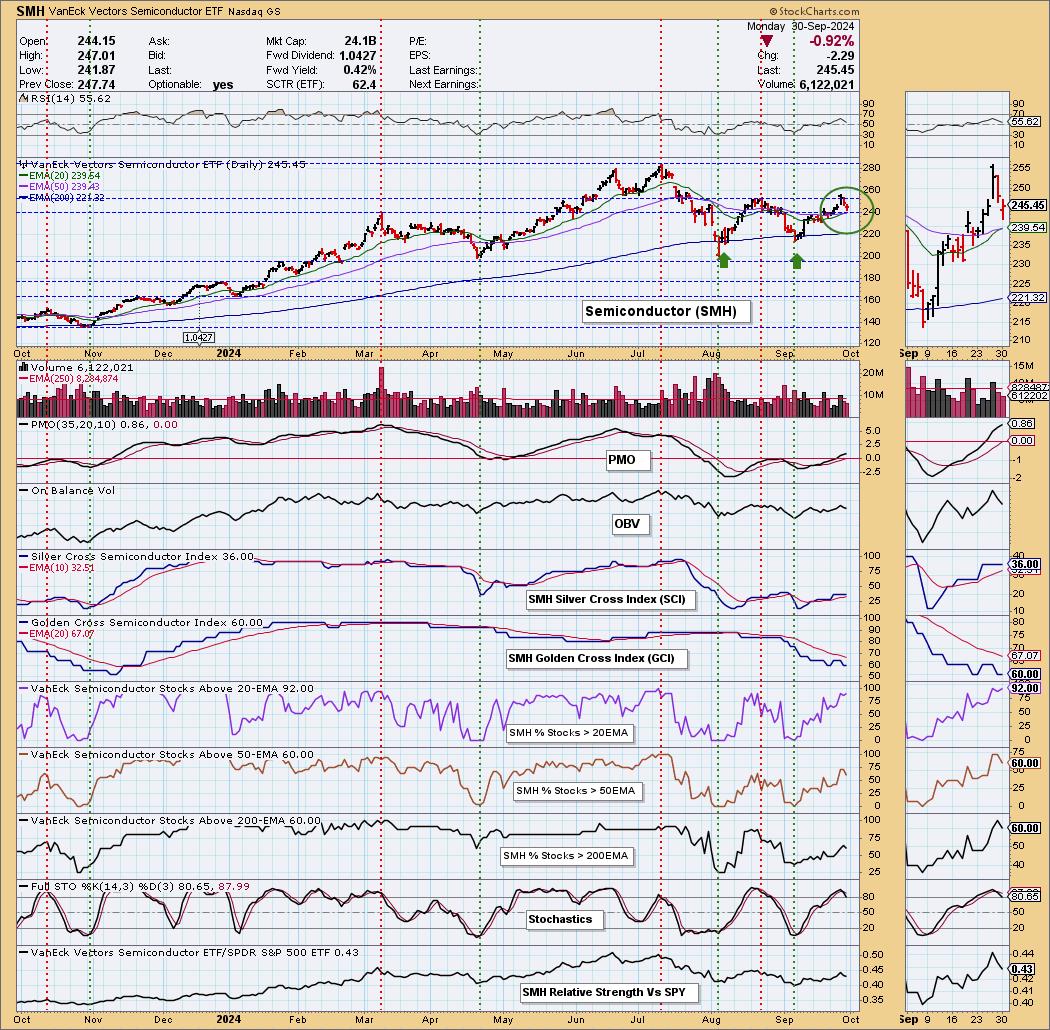Click the 221.32 EMA tag on zoom panel
Screen dimensions: 1050x1030
click(x=1029, y=297)
